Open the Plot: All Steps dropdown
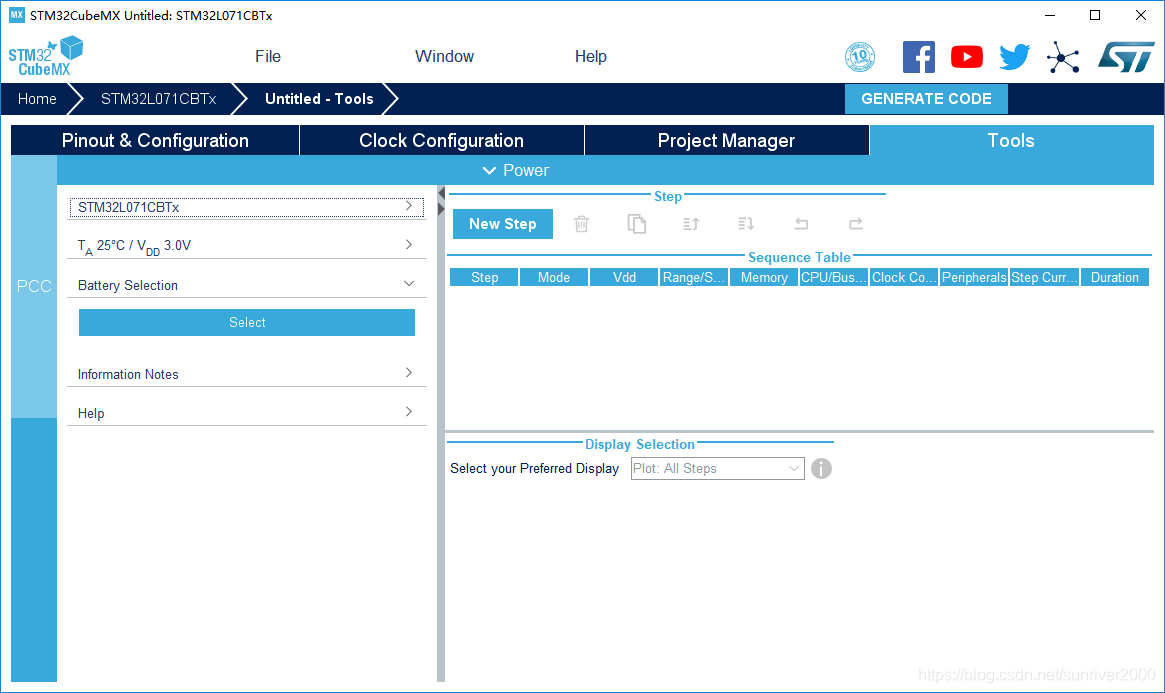Screen dimensions: 1165x693 (x=718, y=469)
